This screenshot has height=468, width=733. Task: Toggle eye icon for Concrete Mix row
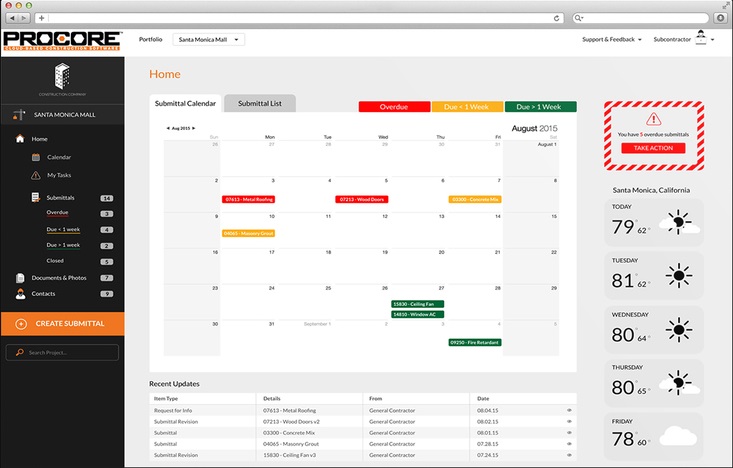click(x=569, y=433)
